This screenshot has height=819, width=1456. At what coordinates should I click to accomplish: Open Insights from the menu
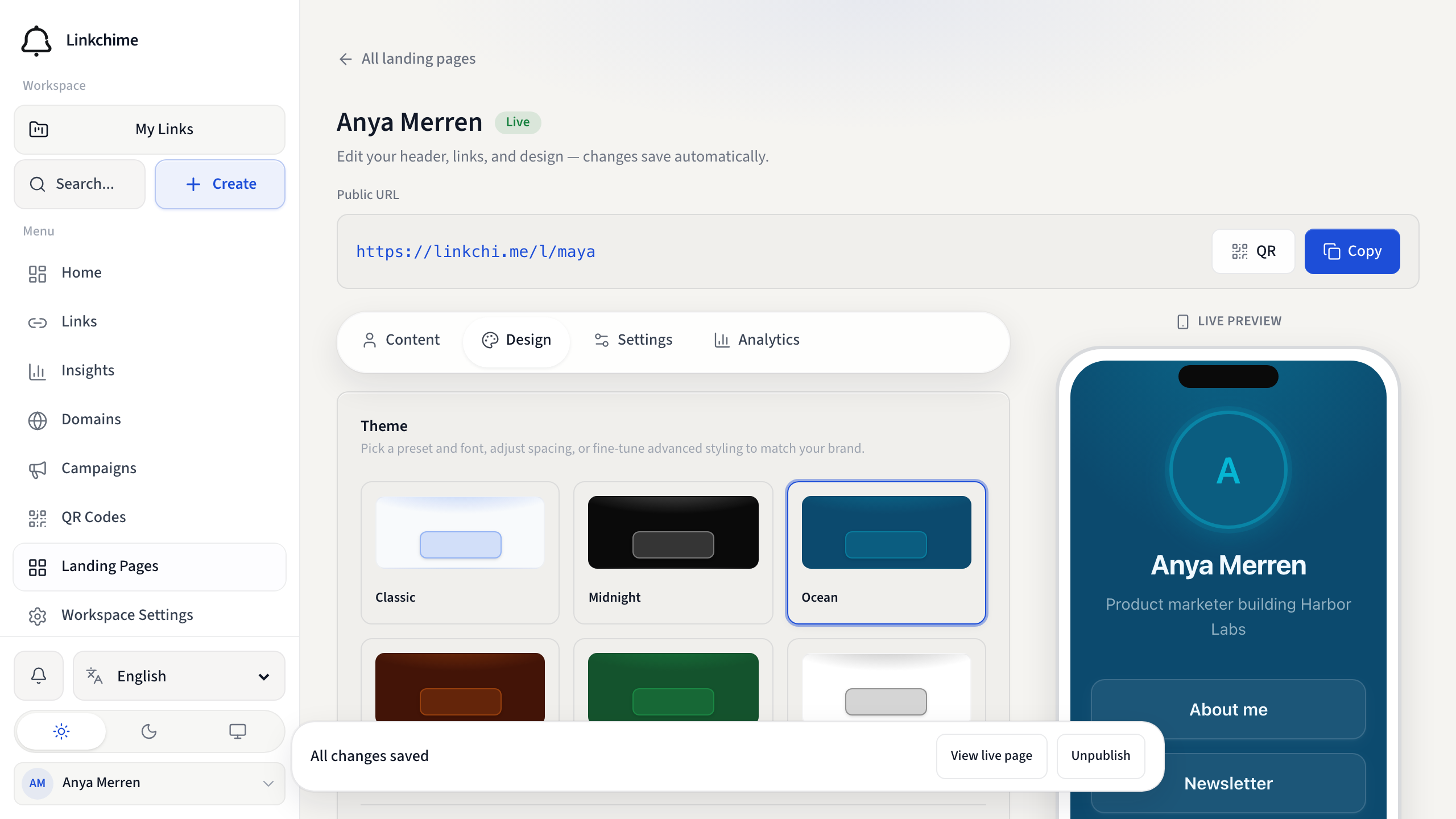[150, 370]
